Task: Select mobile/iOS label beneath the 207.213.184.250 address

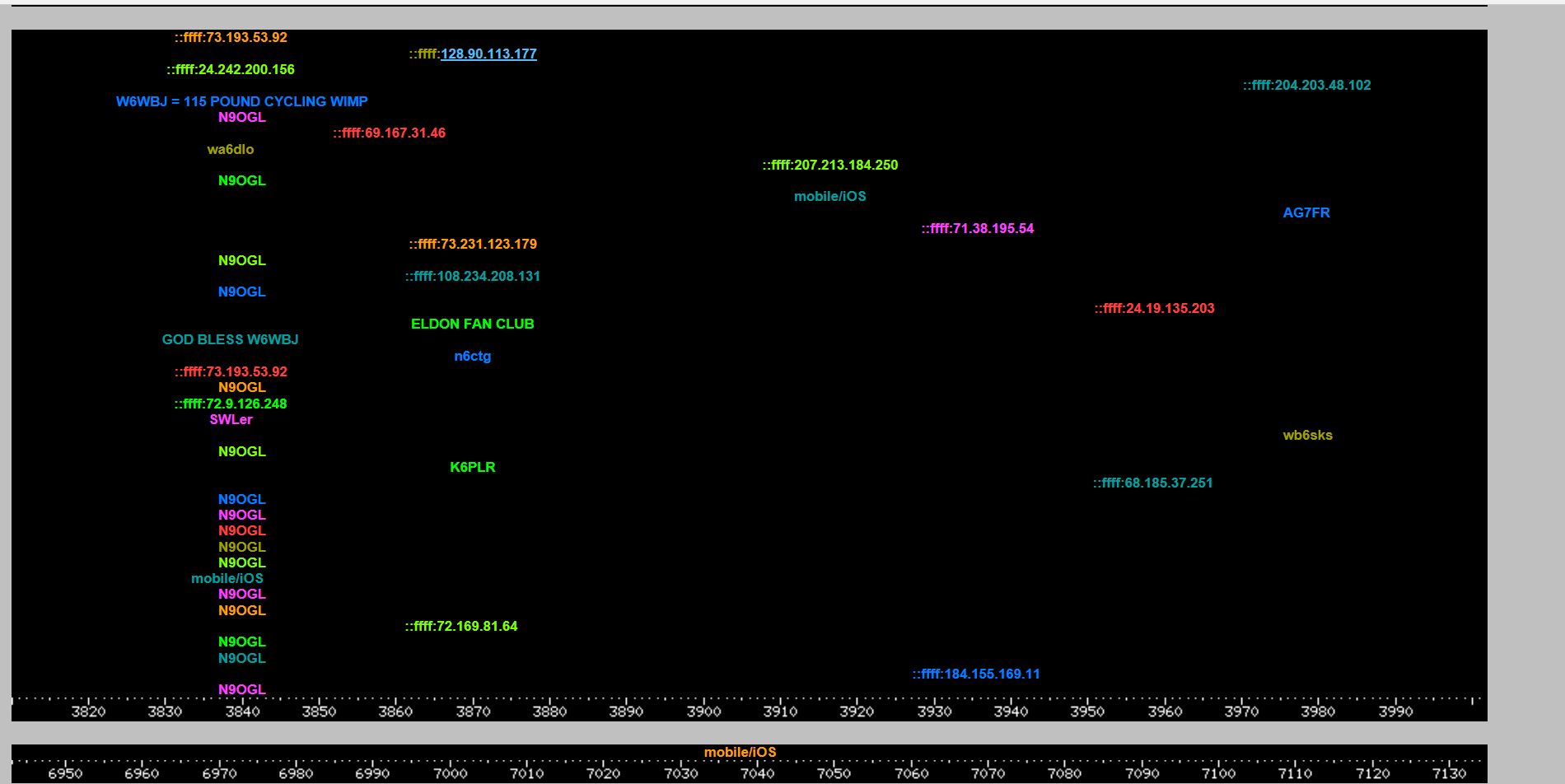Action: (x=830, y=196)
